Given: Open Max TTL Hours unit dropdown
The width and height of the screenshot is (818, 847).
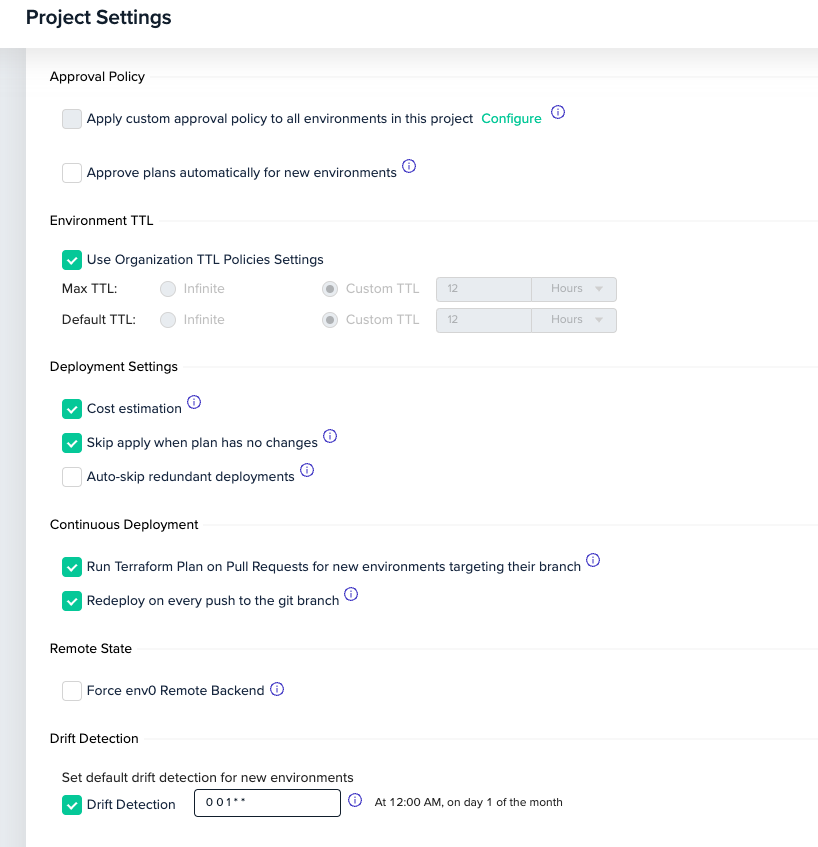Looking at the screenshot, I should [576, 289].
